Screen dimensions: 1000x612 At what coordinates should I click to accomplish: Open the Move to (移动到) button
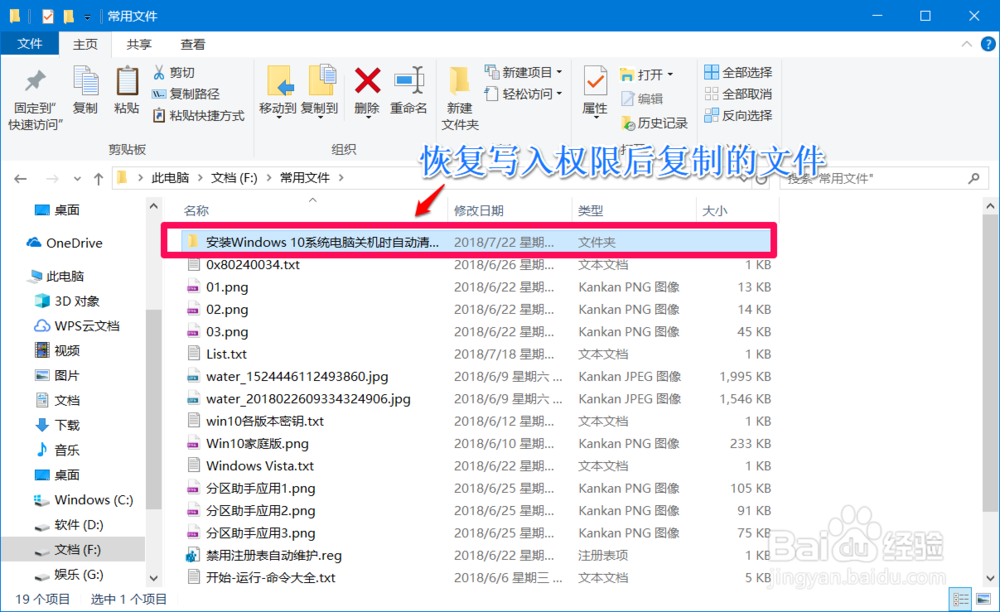(278, 92)
